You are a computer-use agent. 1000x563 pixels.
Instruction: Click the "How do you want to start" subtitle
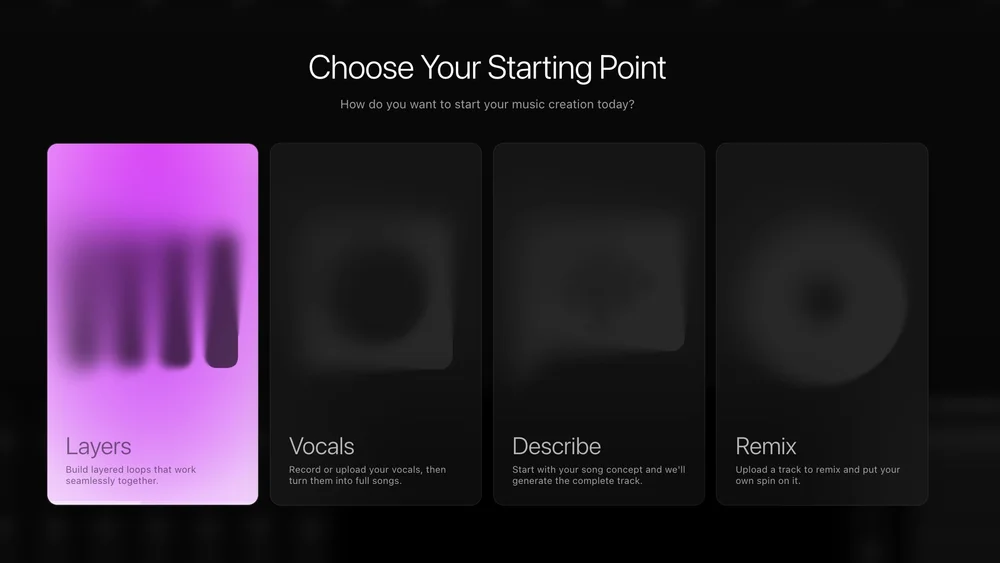(487, 104)
